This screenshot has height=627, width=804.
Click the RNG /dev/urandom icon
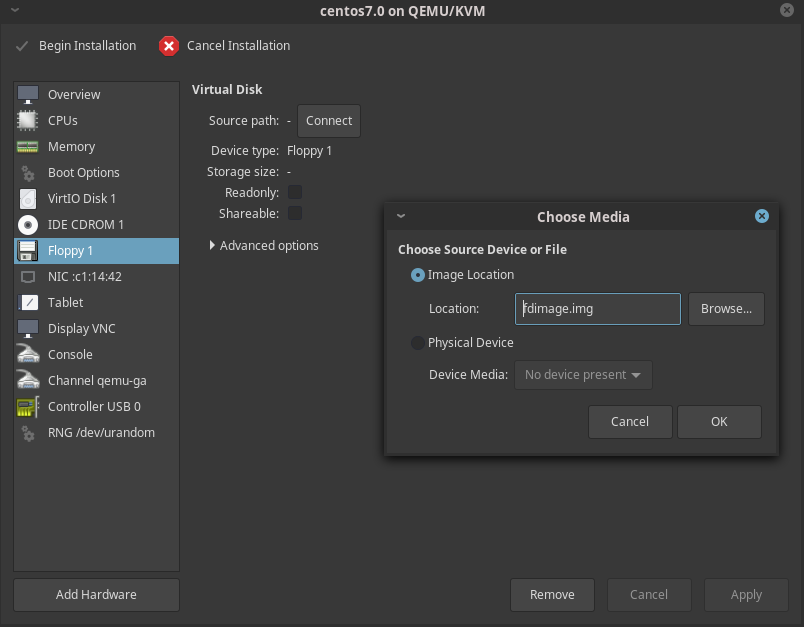point(28,432)
